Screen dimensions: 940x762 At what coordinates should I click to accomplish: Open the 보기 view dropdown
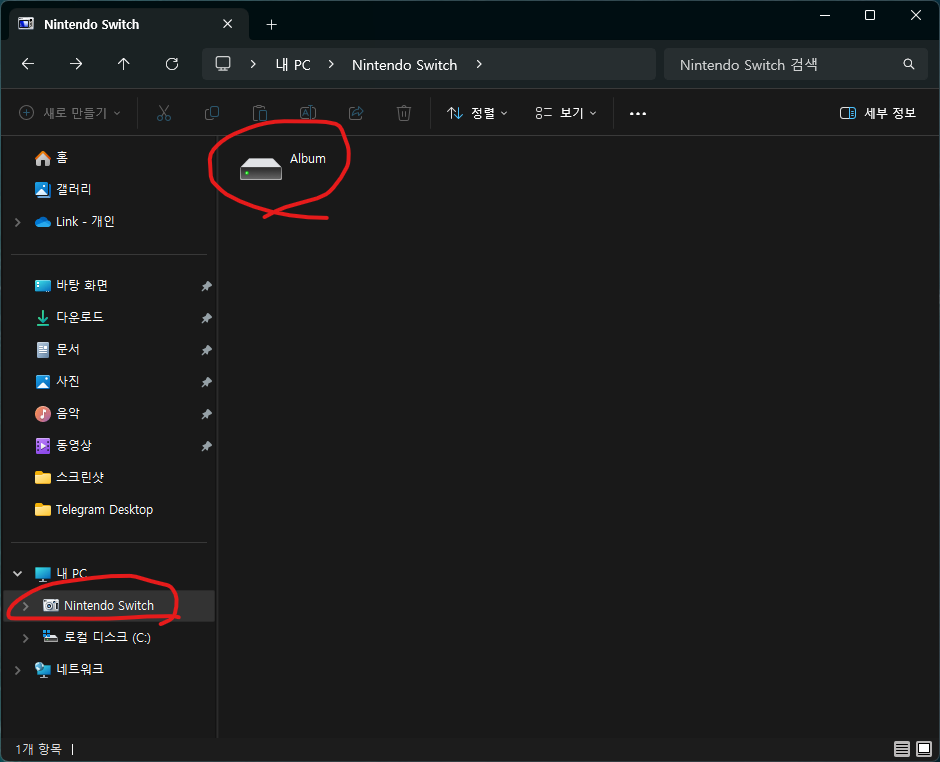click(566, 113)
